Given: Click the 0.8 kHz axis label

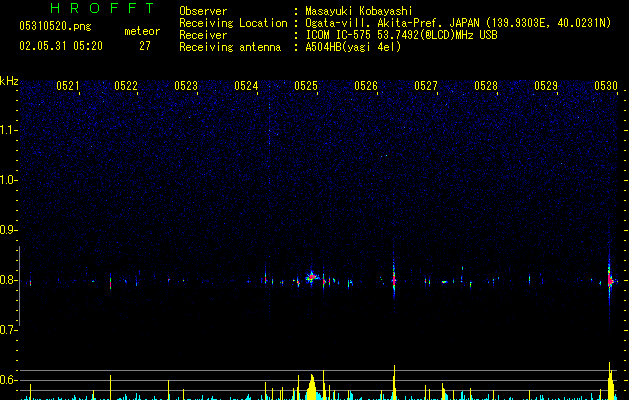Looking at the screenshot, I should 9,280.
